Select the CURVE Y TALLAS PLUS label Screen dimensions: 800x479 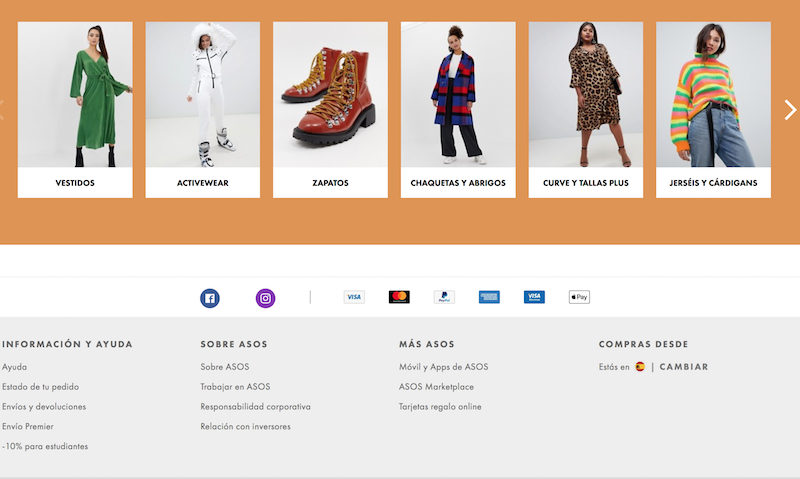coord(586,183)
